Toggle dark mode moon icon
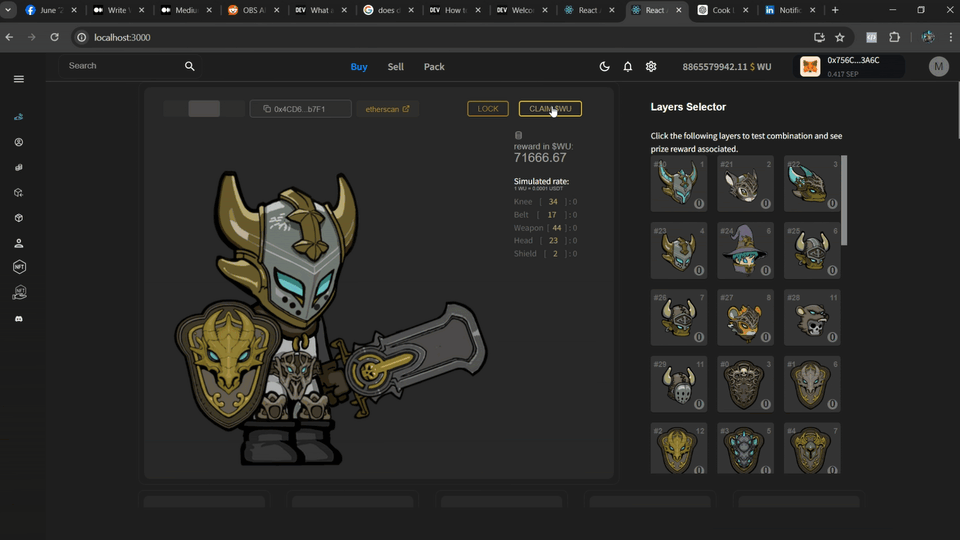 tap(604, 67)
